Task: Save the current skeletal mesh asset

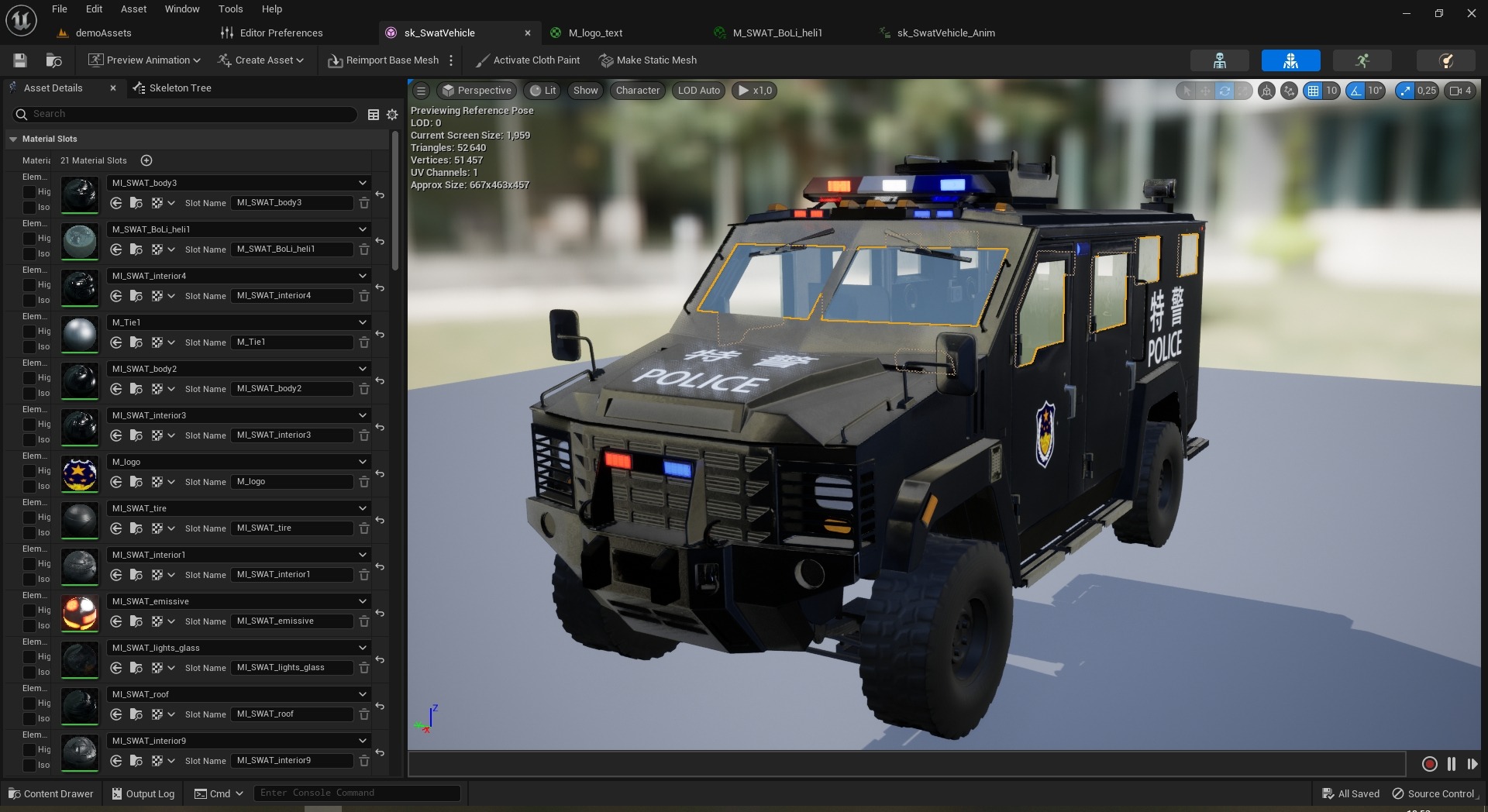Action: tap(20, 60)
